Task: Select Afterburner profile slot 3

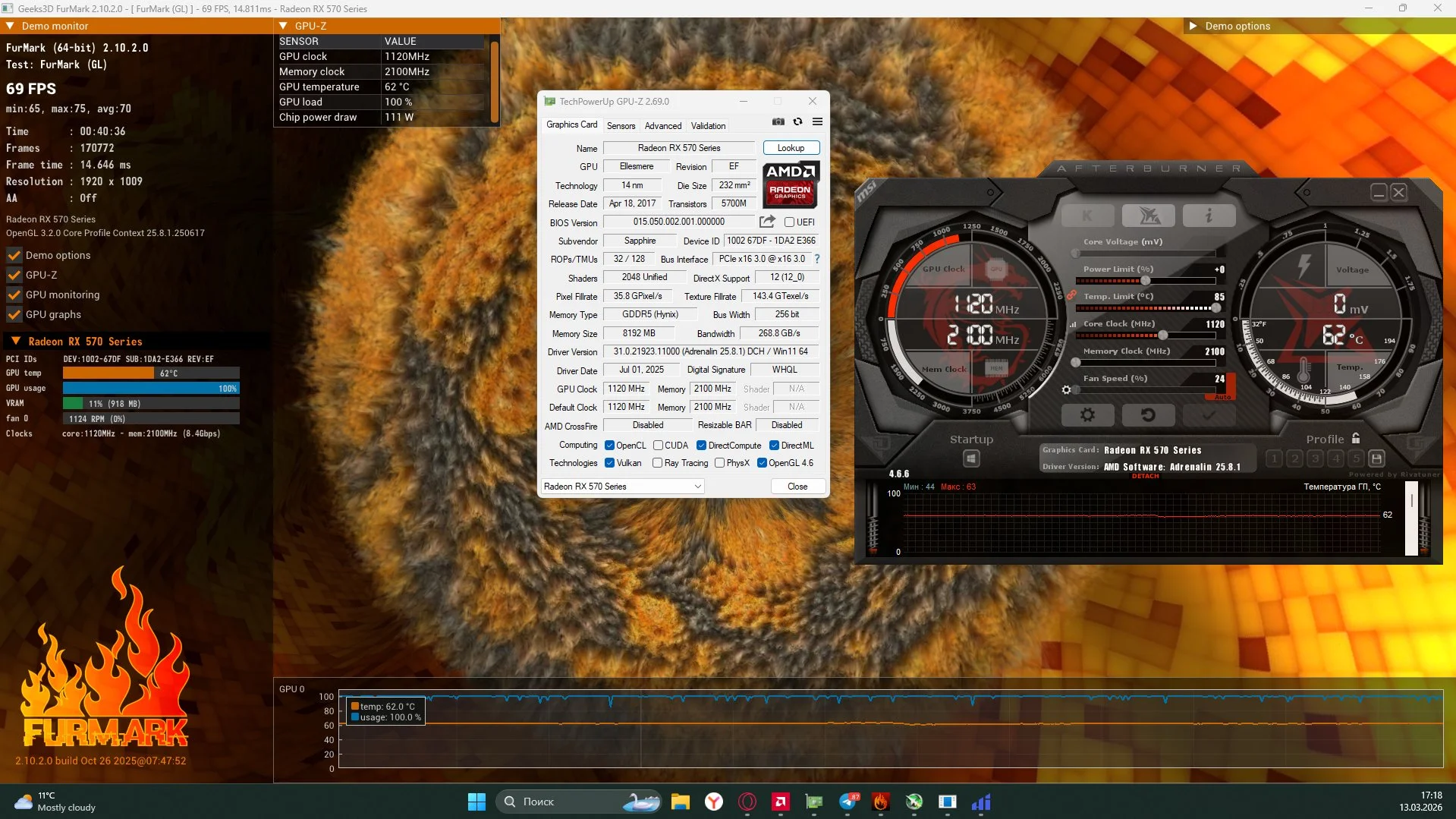Action: 1315,458
